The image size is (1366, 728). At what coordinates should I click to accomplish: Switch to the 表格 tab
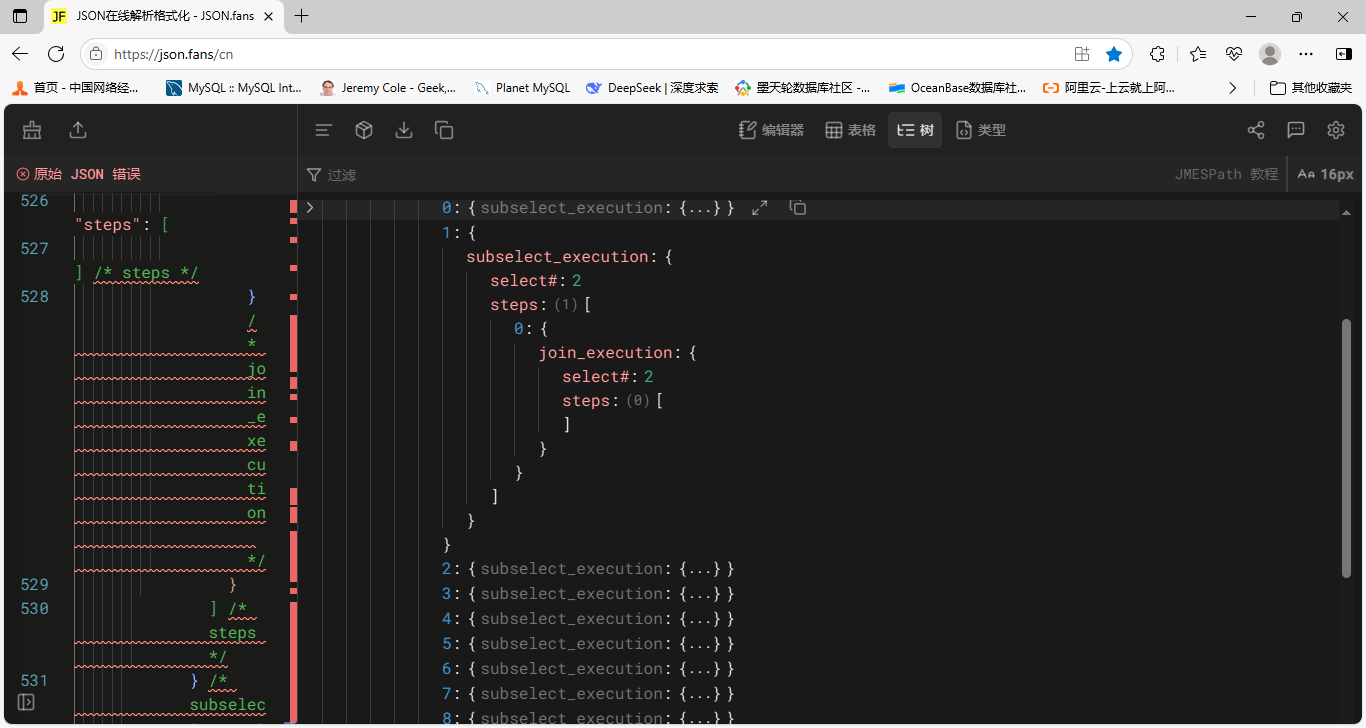click(x=850, y=130)
